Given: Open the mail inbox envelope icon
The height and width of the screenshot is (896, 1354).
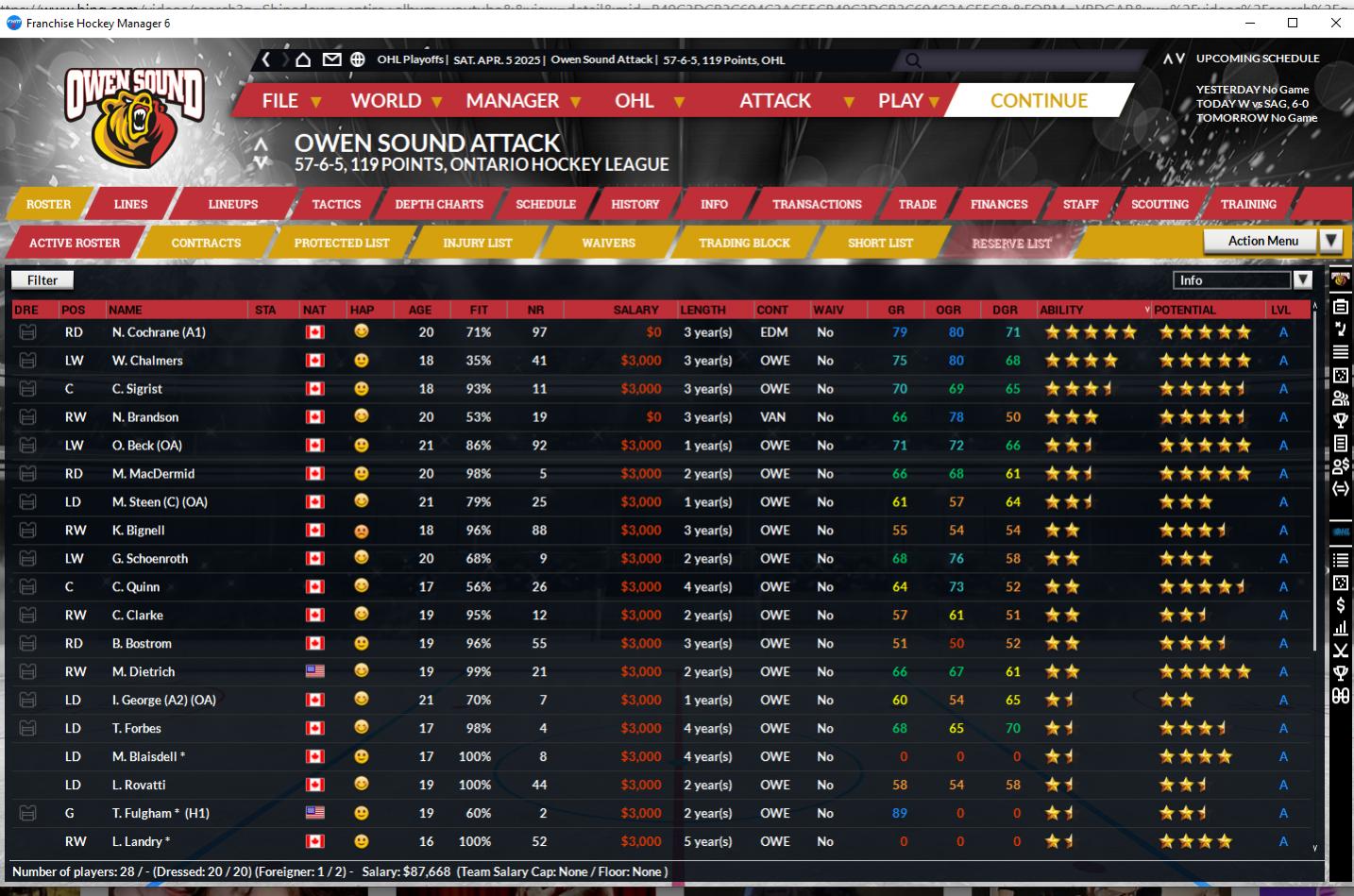Looking at the screenshot, I should [x=331, y=59].
